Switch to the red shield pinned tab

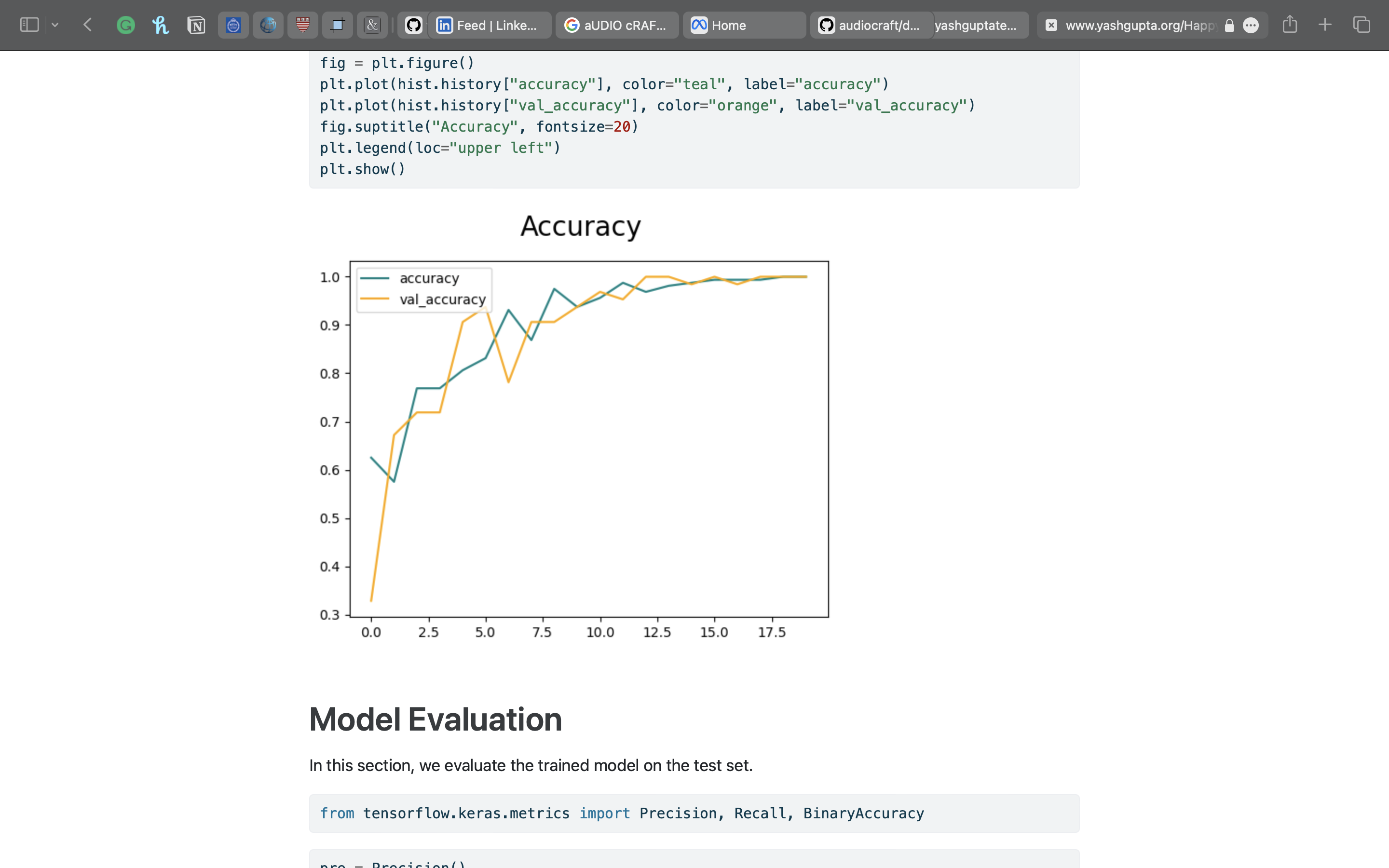click(x=303, y=25)
